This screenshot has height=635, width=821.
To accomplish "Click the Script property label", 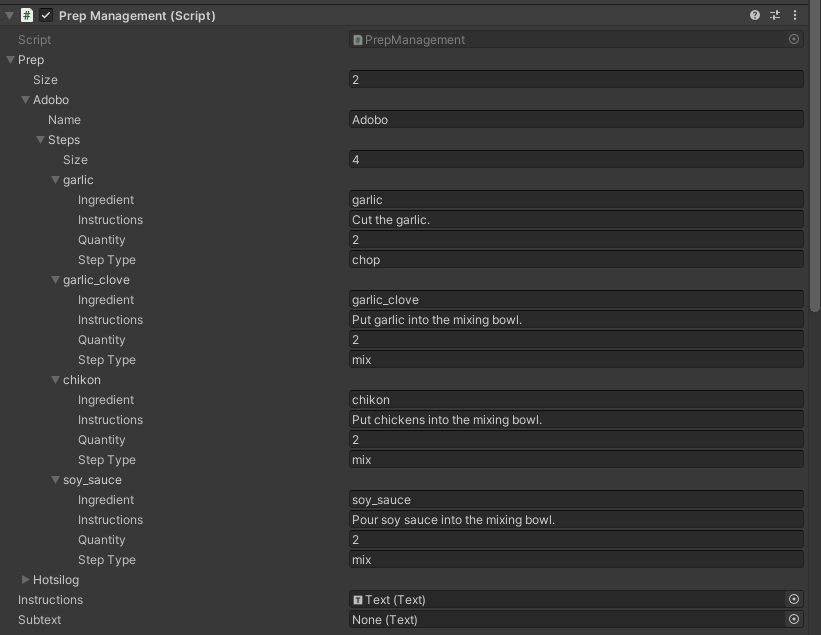I will click(x=35, y=40).
